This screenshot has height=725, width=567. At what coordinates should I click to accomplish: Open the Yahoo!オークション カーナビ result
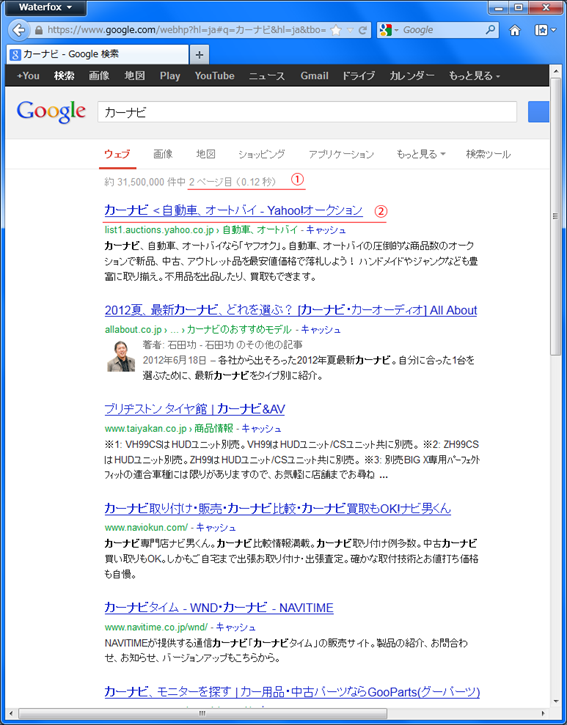coord(234,210)
